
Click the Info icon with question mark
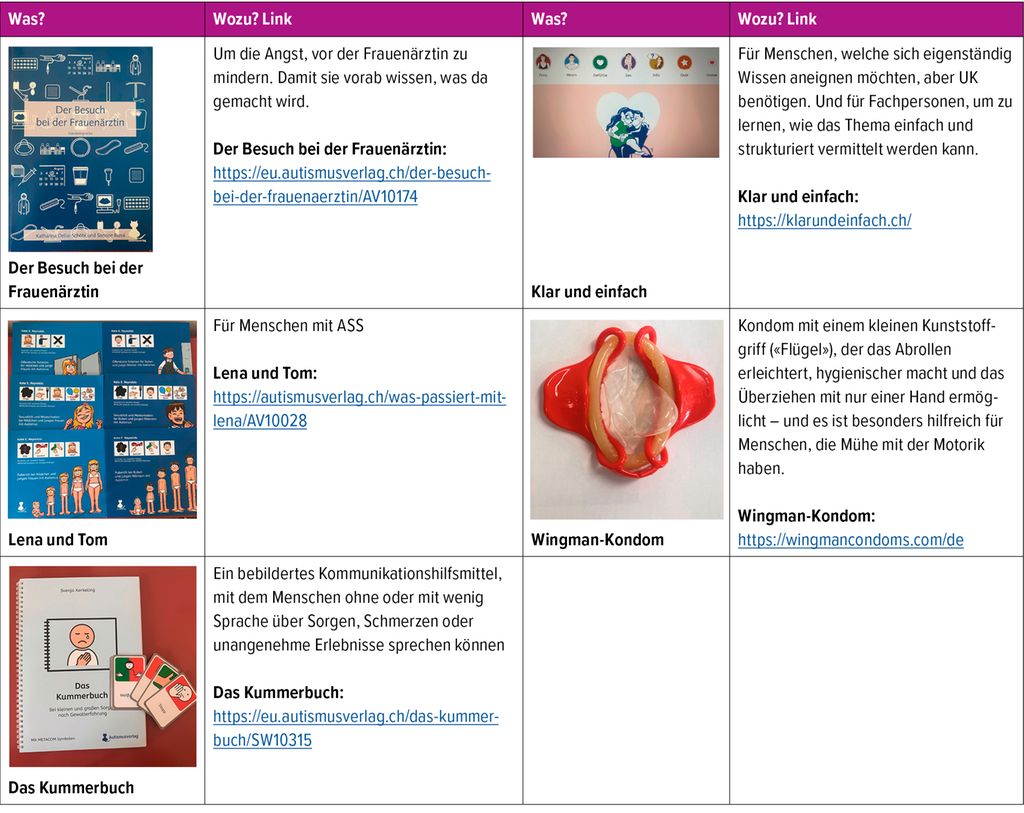[x=657, y=62]
